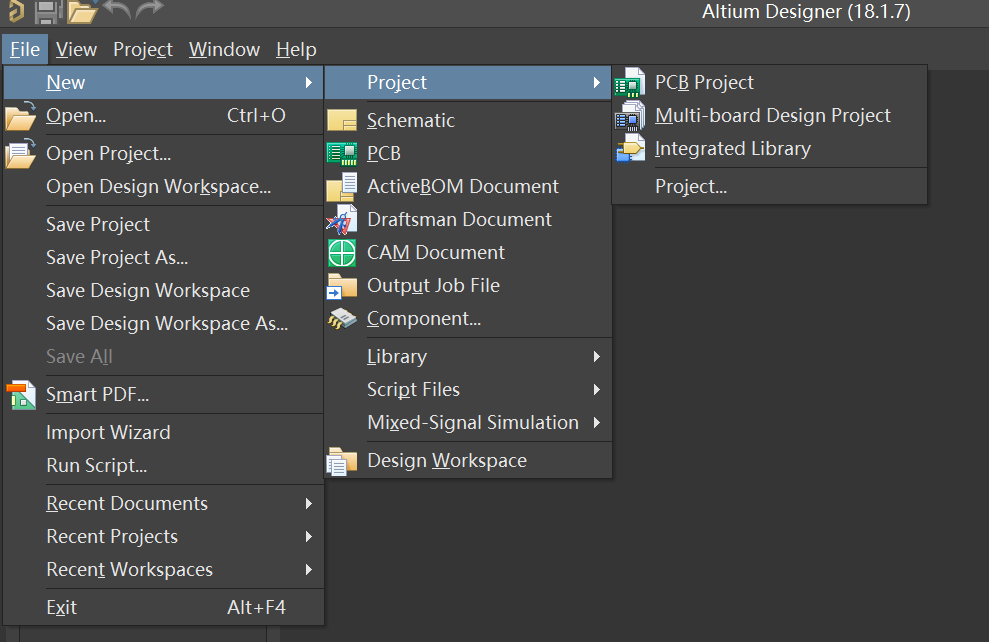Image resolution: width=989 pixels, height=642 pixels.
Task: Expand the Recent Projects submenu arrow
Action: click(308, 537)
